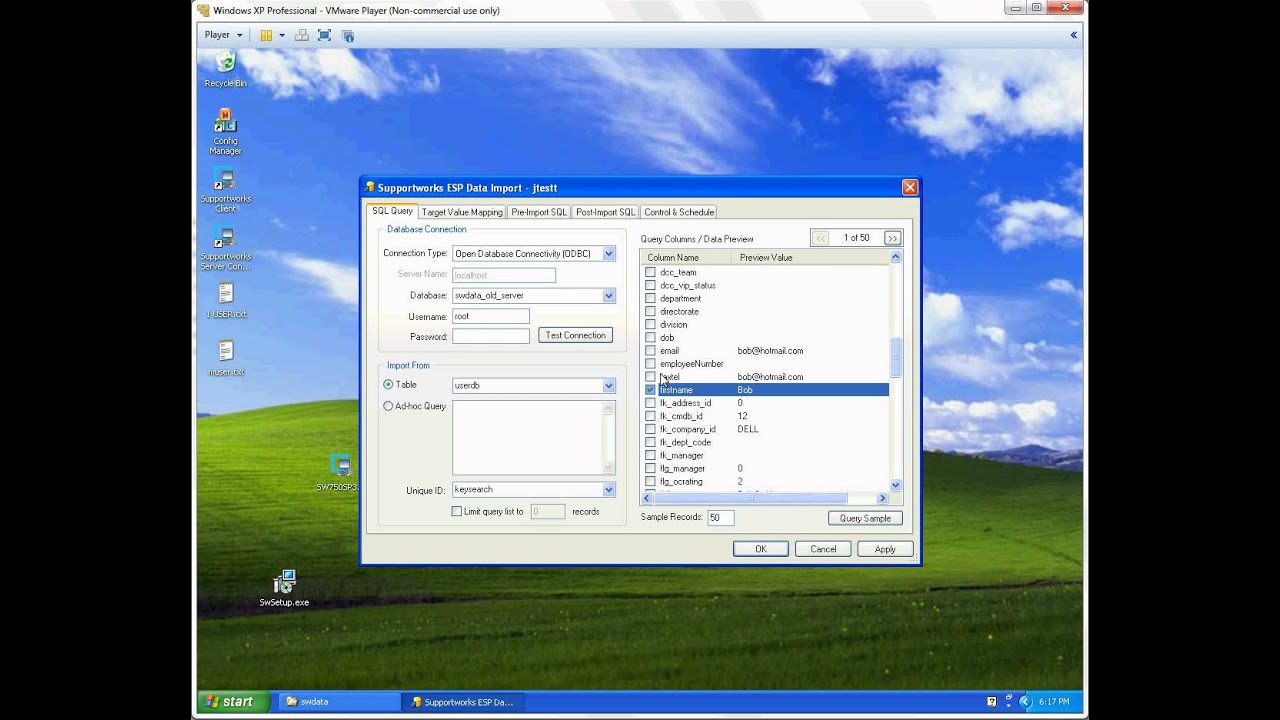Show hidden tray icons with the round arrow
This screenshot has width=1280, height=720.
pos(1024,702)
